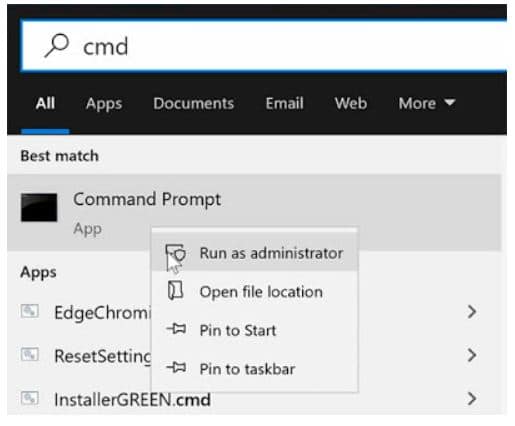Click the magnifying glass search icon
This screenshot has width=515, height=426.
coord(57,46)
